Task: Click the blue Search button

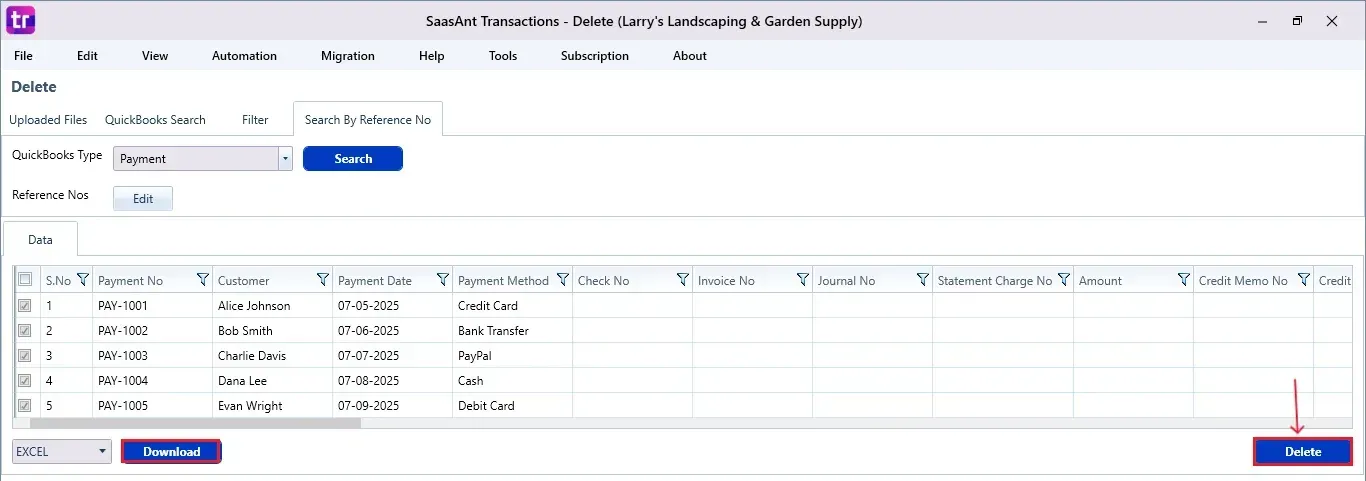Action: pos(353,158)
